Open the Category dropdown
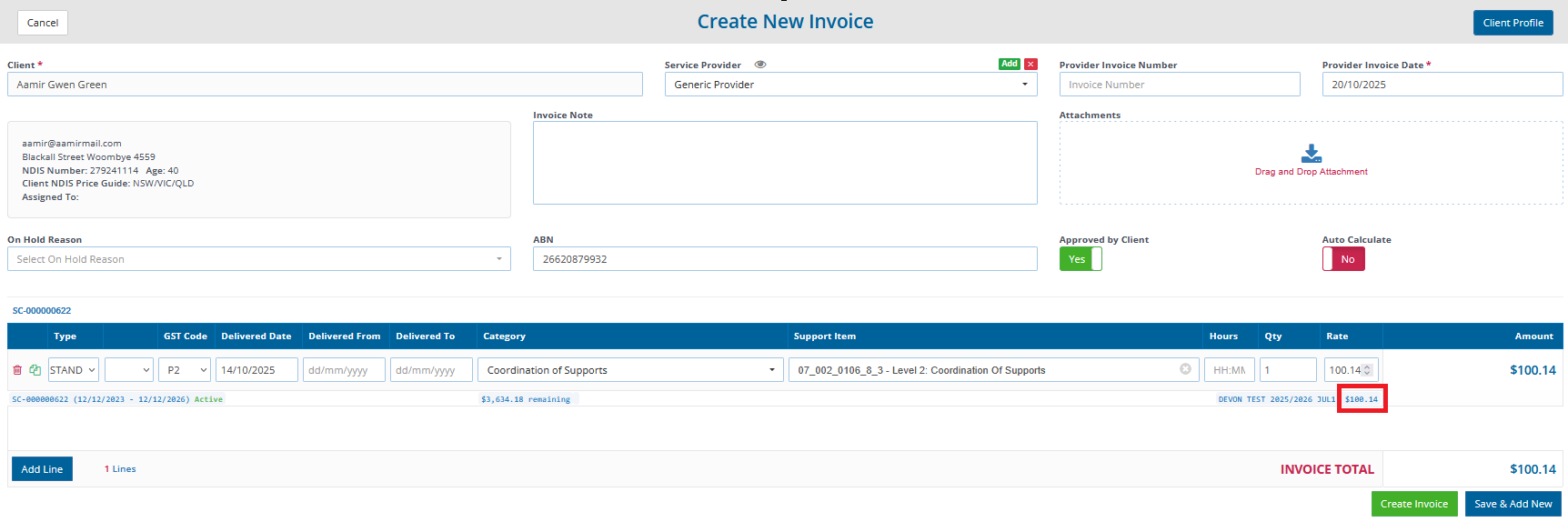This screenshot has width=1568, height=522. point(630,370)
